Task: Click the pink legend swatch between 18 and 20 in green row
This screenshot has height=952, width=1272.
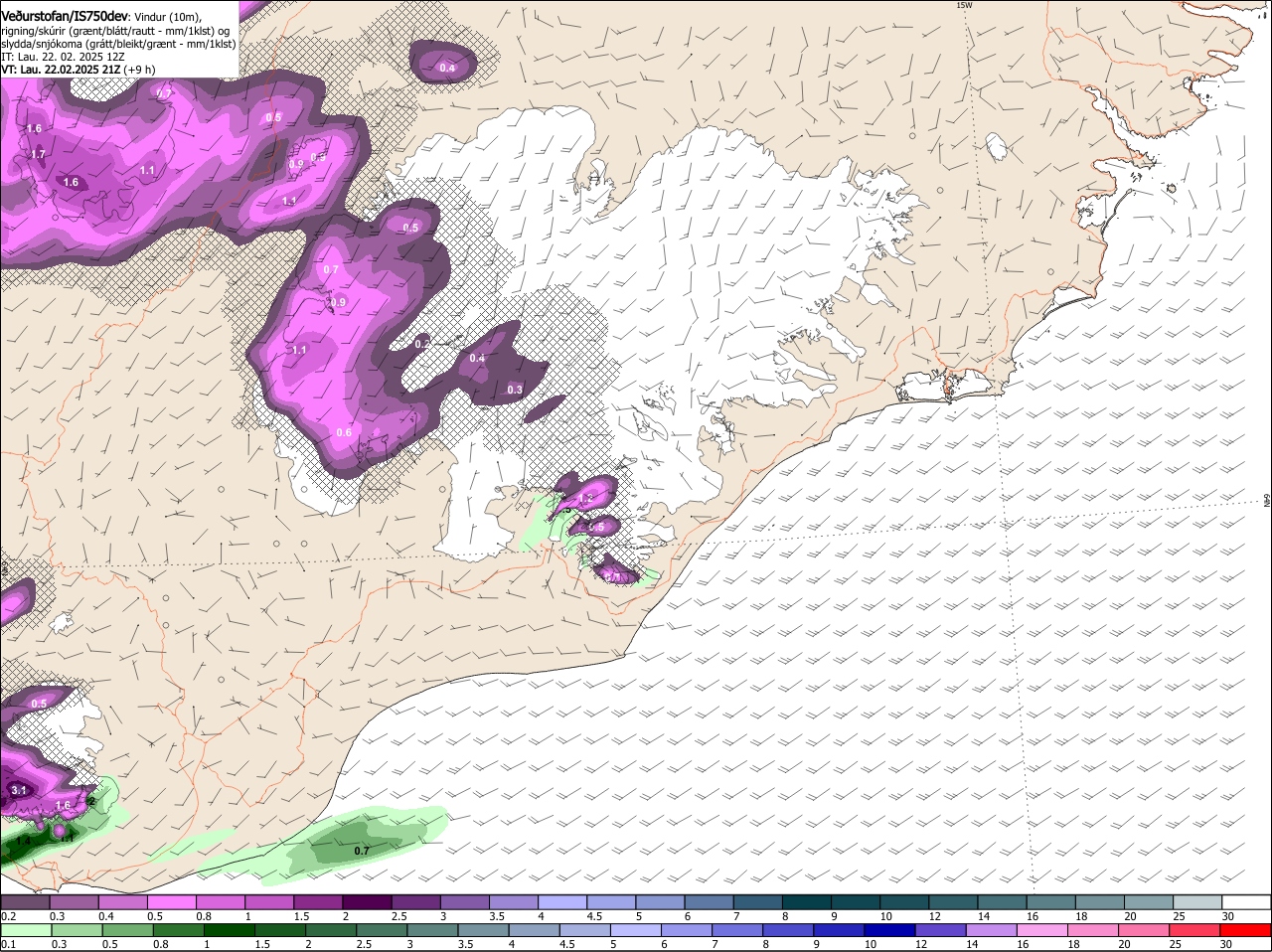Action: tap(1093, 930)
